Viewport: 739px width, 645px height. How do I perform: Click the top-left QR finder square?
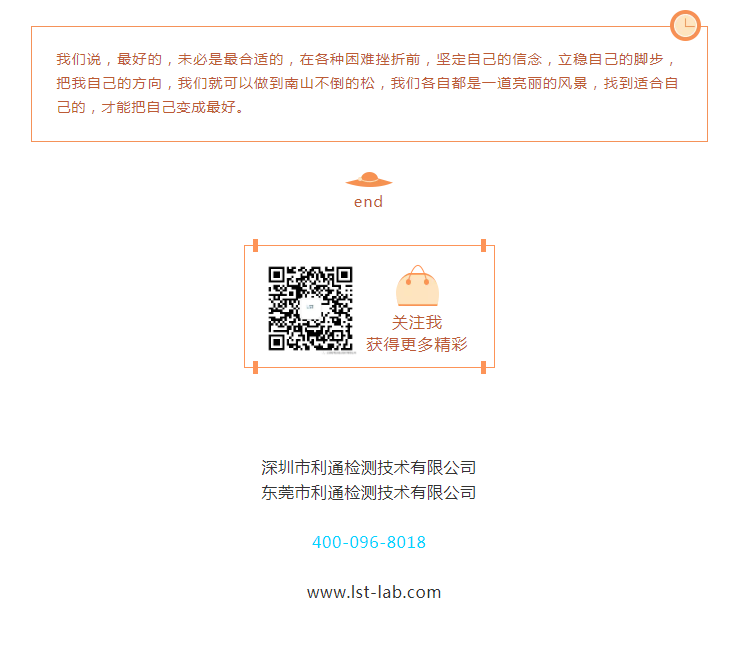[x=277, y=275]
